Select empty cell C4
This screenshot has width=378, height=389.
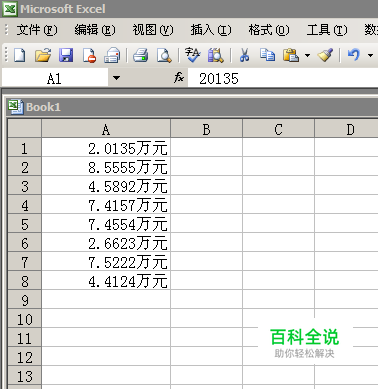278,204
